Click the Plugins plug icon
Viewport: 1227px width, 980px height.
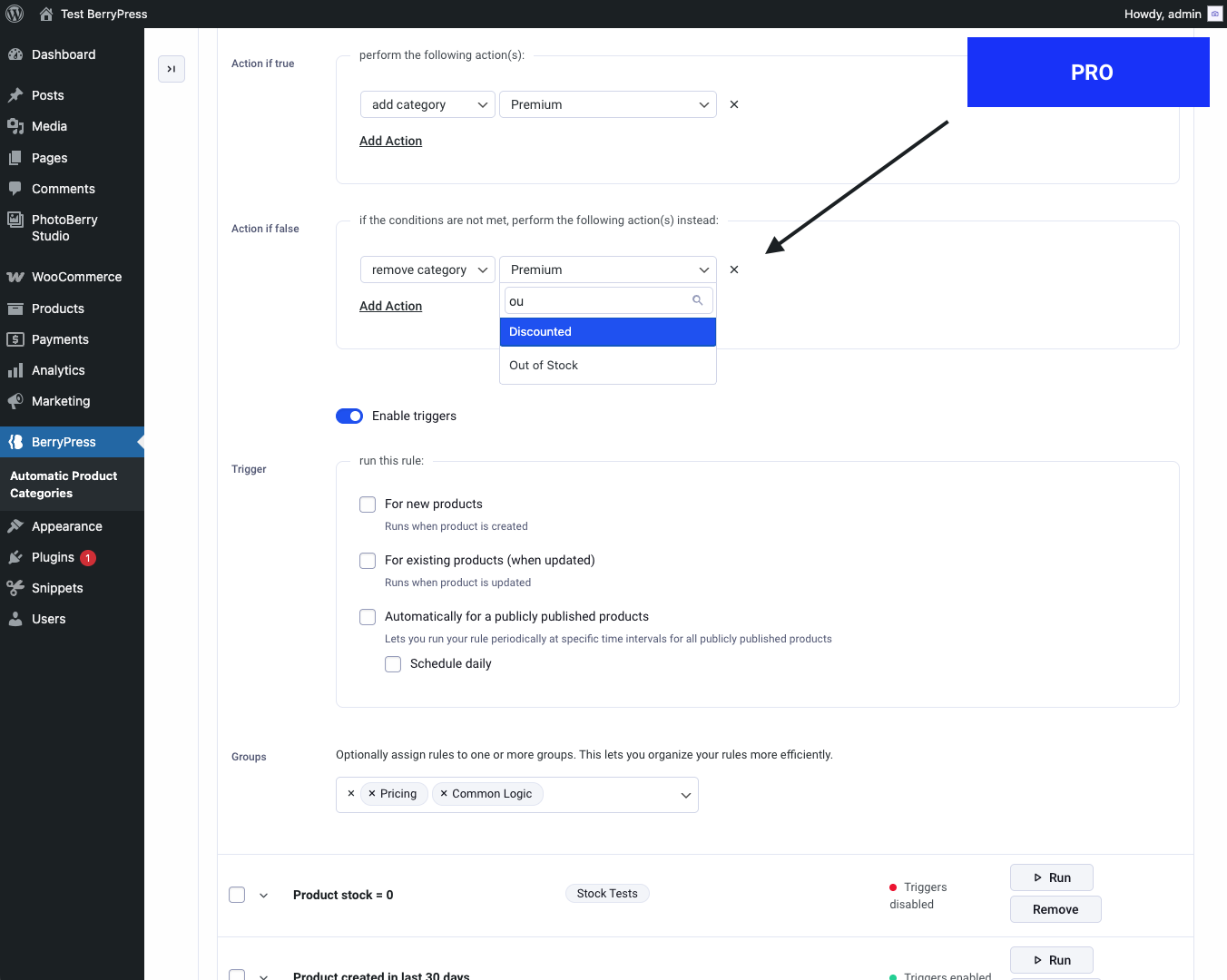15,557
